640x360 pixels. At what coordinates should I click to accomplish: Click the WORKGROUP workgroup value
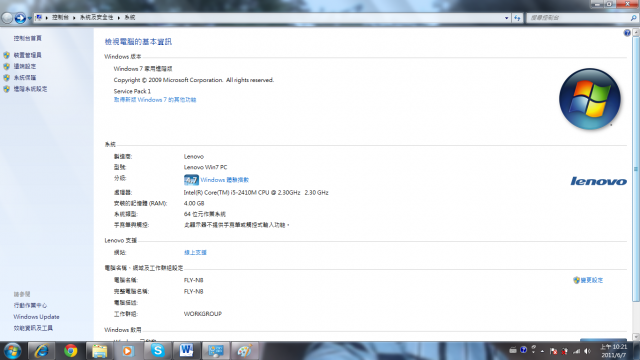(x=203, y=314)
